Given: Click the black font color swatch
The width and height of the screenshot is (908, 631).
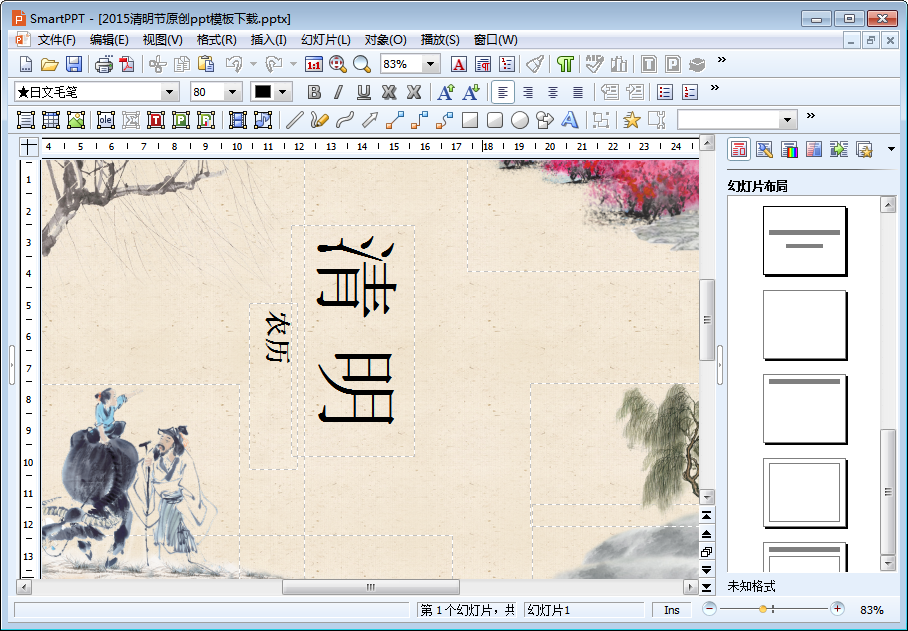Looking at the screenshot, I should [x=263, y=92].
